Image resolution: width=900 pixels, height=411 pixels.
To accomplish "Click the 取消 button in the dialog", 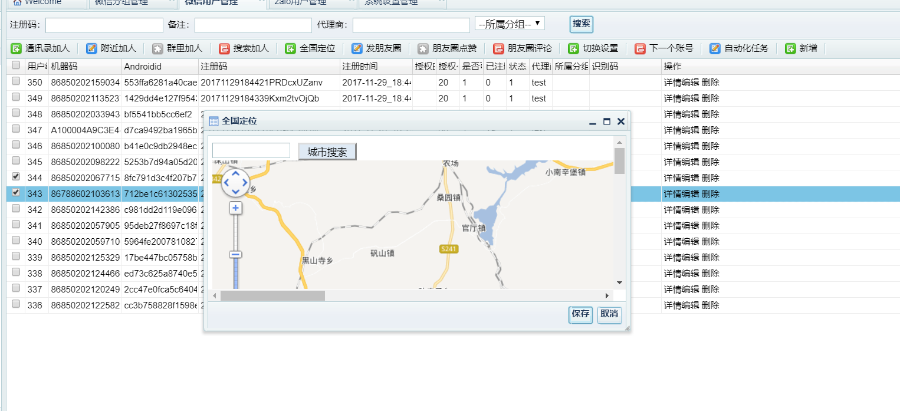I will coord(609,314).
